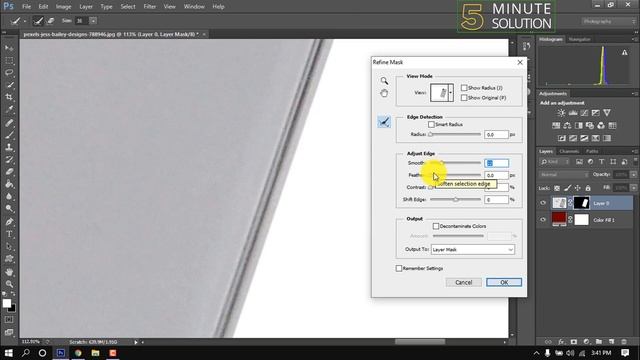Add a Curves adjustment
This screenshot has width=640, height=360.
[x=584, y=113]
